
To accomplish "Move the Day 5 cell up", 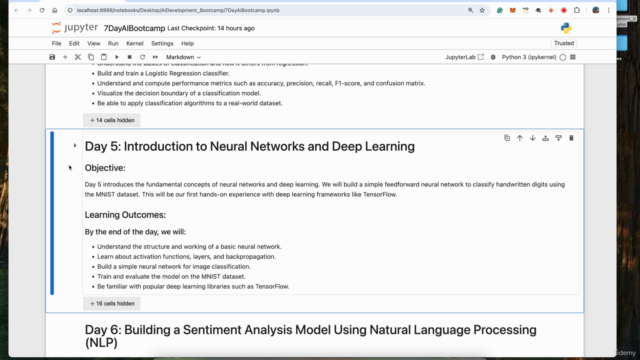I will pos(520,138).
